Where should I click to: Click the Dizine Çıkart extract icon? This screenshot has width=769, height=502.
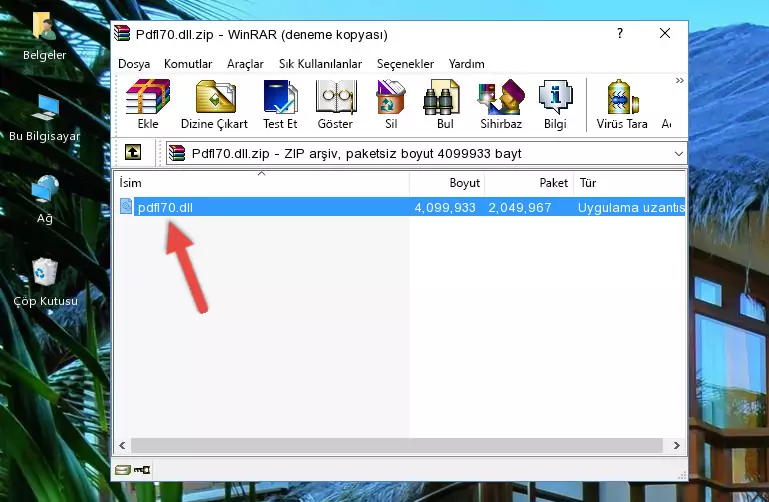(x=214, y=104)
